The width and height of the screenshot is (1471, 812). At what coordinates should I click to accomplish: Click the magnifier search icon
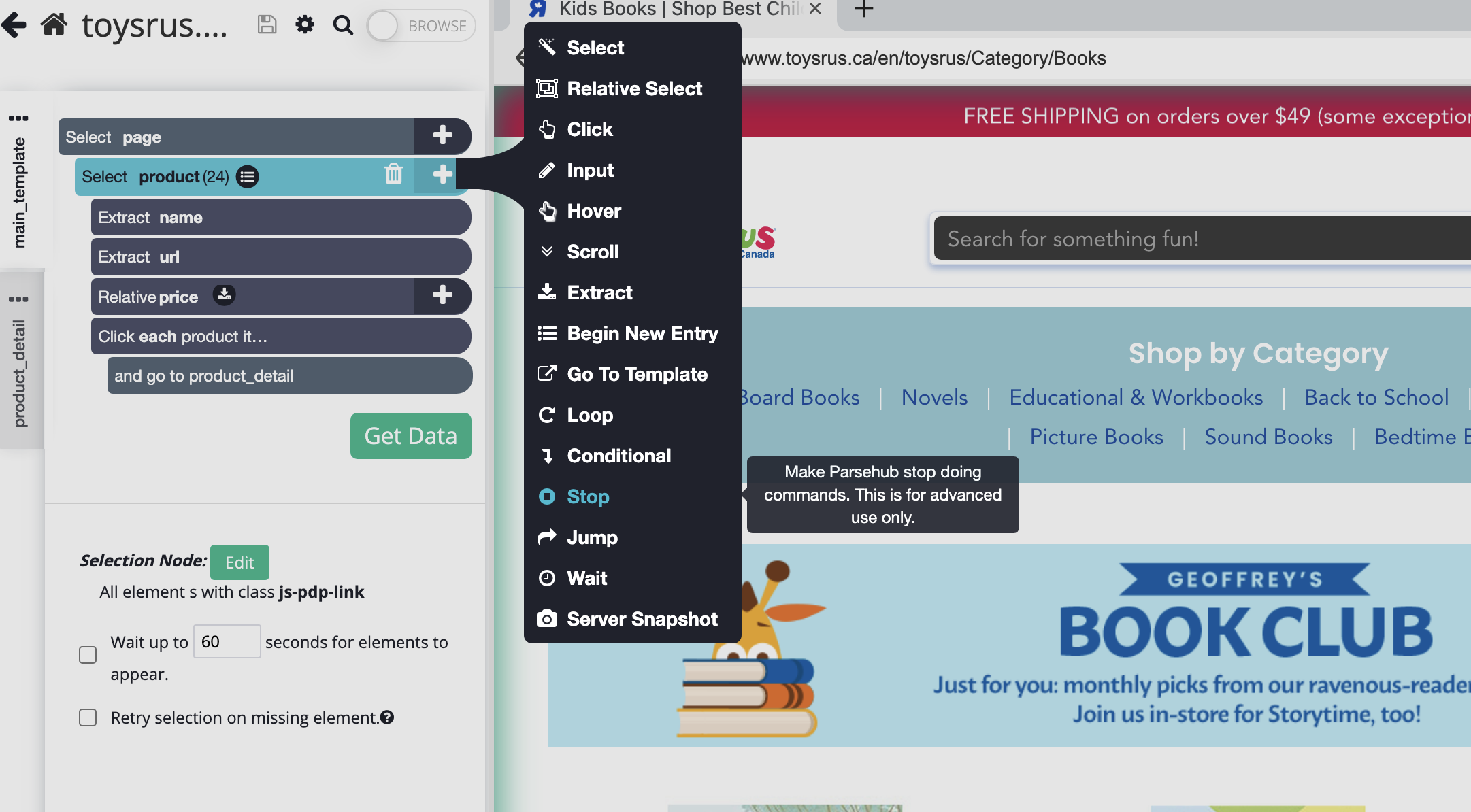tap(343, 25)
